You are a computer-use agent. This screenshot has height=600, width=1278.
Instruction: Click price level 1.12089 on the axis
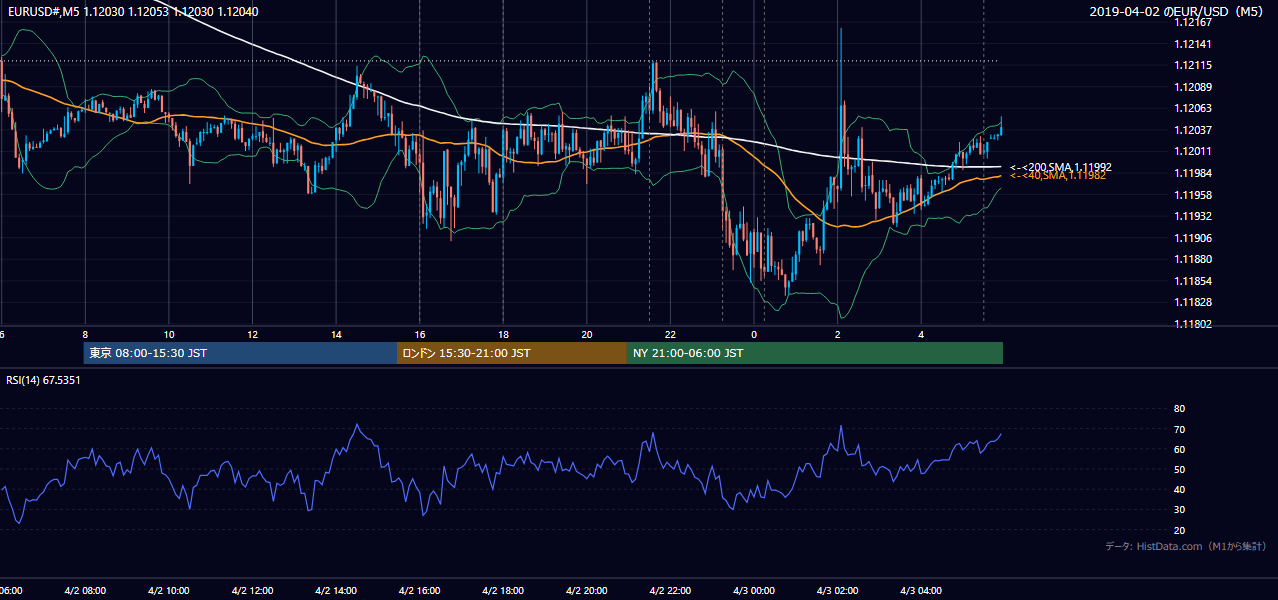(1192, 87)
